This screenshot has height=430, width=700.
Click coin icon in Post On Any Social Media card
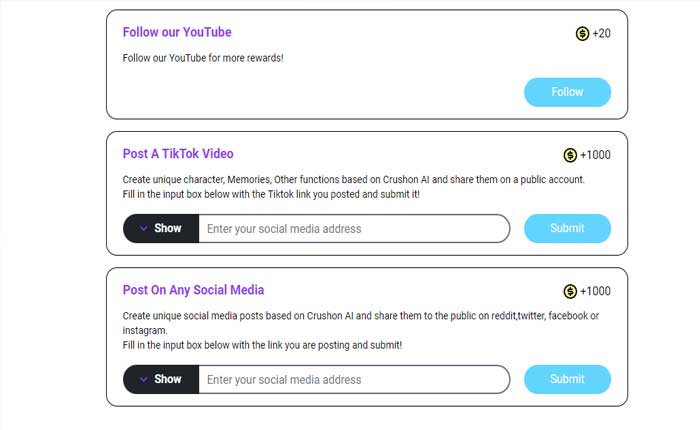pos(570,291)
